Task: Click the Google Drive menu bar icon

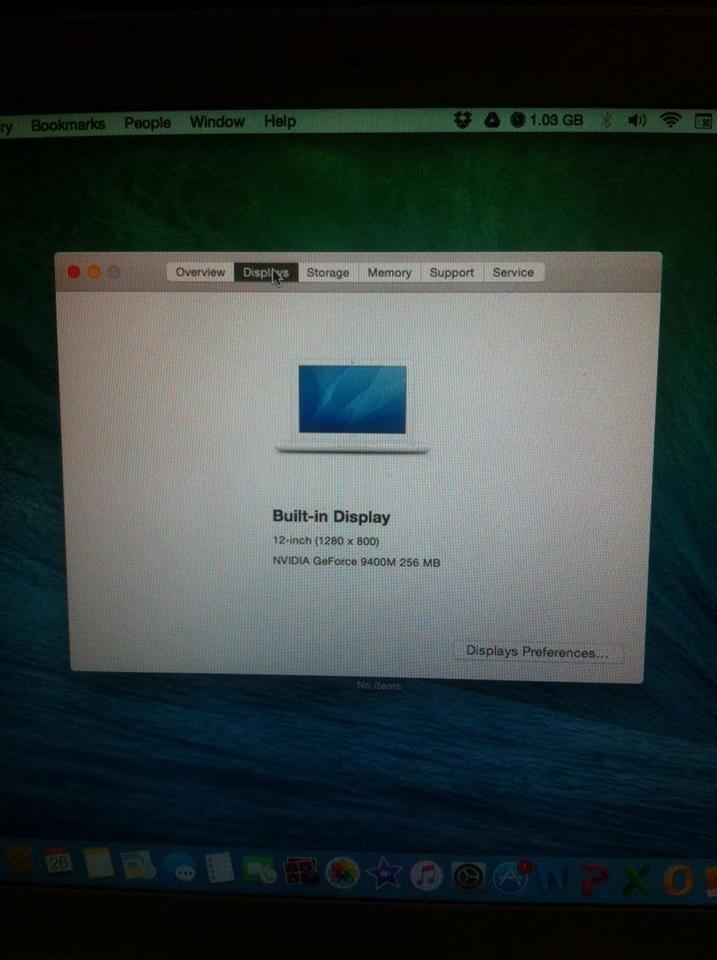Action: [x=492, y=120]
